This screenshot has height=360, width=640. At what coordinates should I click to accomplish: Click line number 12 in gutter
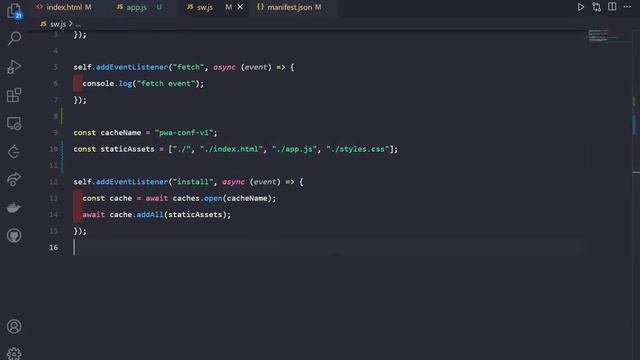(x=53, y=182)
